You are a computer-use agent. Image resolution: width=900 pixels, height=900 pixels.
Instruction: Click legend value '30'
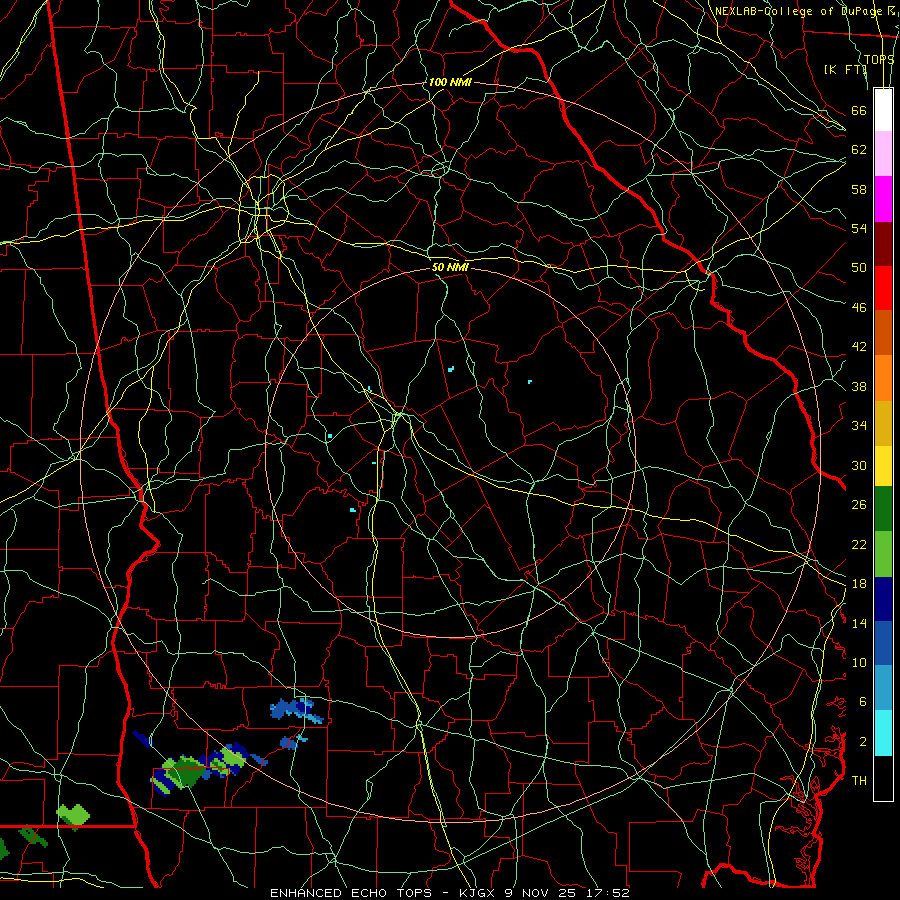859,465
